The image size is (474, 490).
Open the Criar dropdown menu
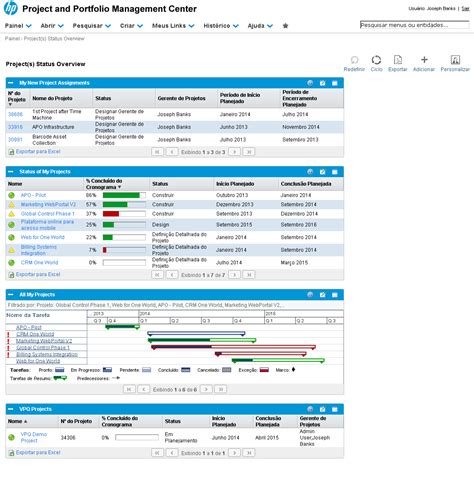131,26
